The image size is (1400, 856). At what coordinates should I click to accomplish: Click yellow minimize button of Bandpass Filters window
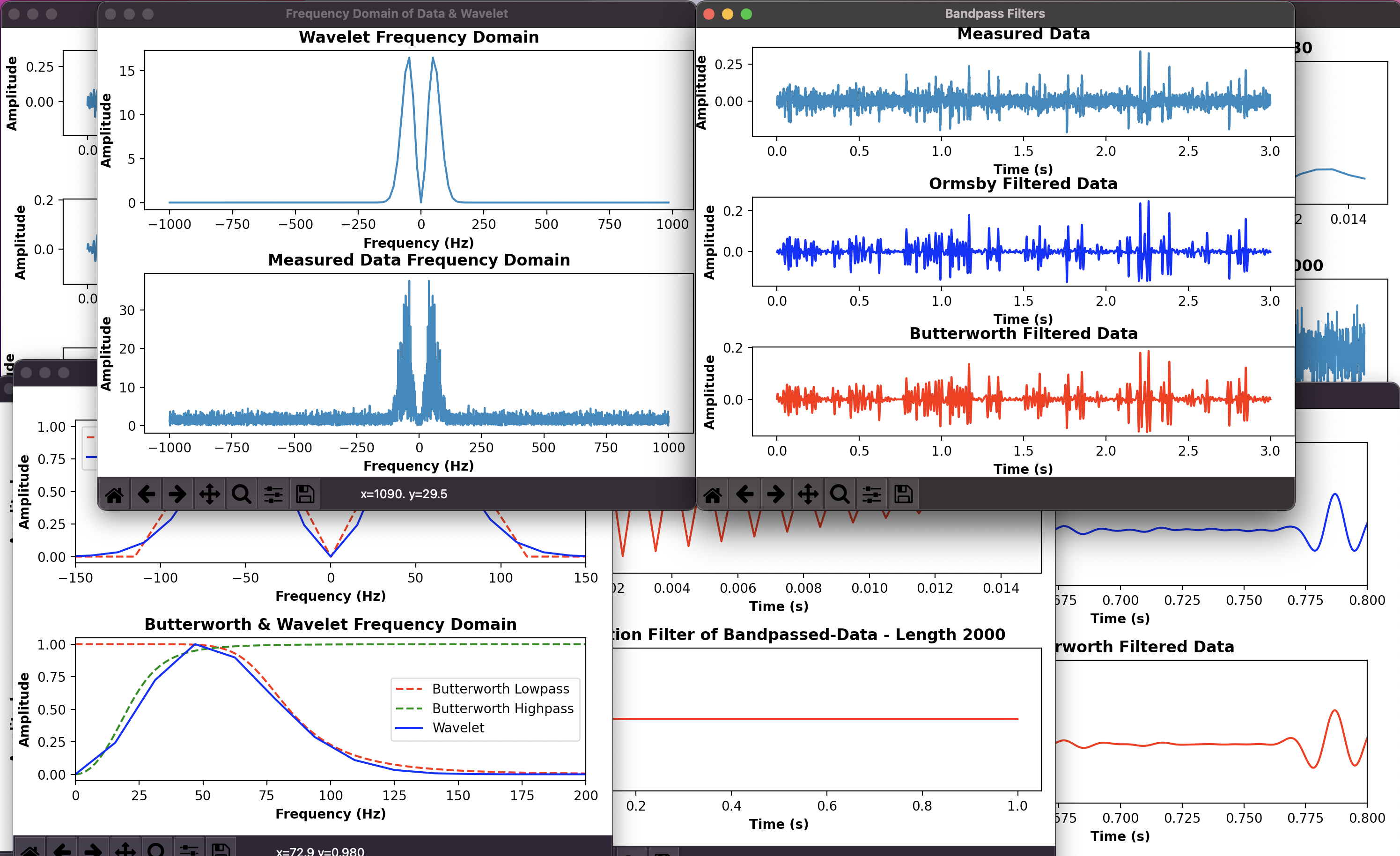click(x=727, y=14)
